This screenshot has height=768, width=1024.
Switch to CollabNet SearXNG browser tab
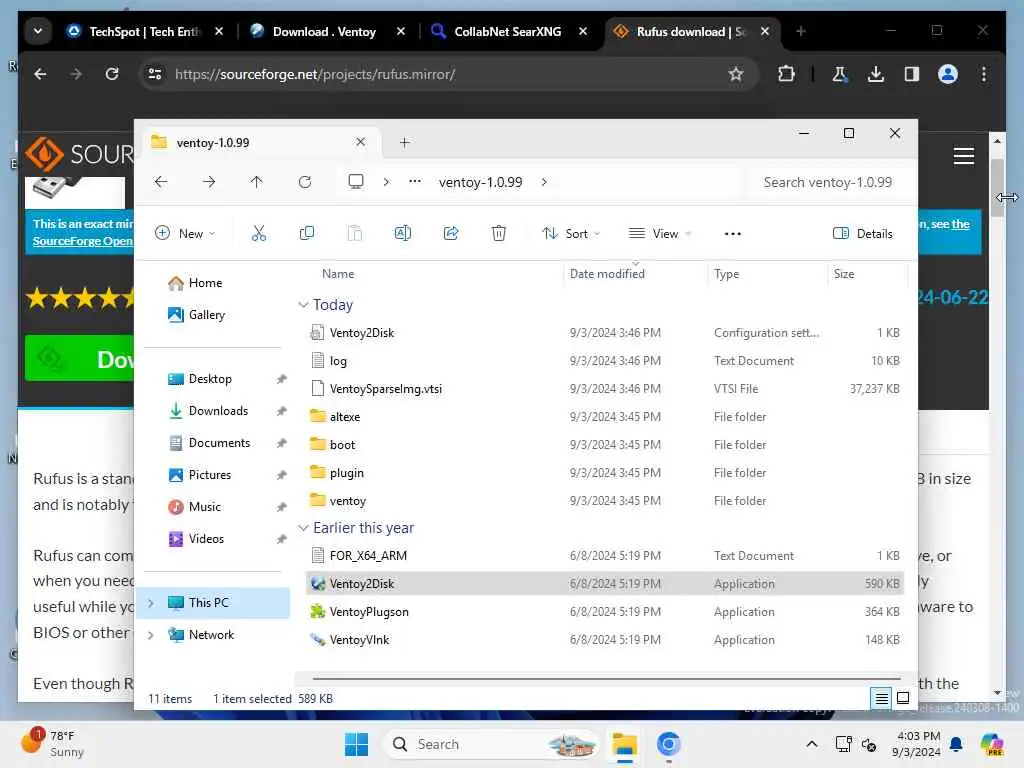(509, 31)
